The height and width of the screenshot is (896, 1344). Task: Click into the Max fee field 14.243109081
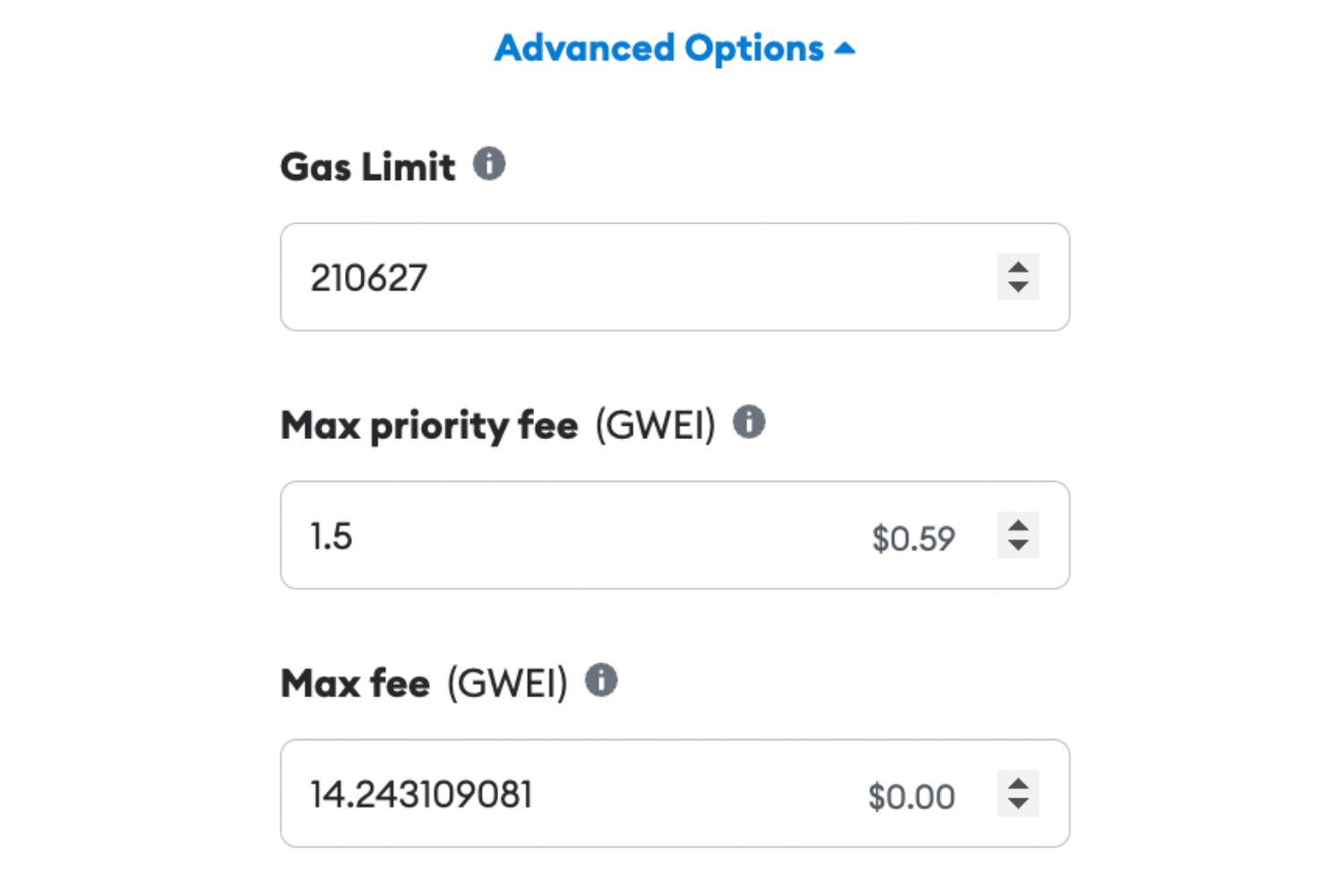[x=675, y=793]
